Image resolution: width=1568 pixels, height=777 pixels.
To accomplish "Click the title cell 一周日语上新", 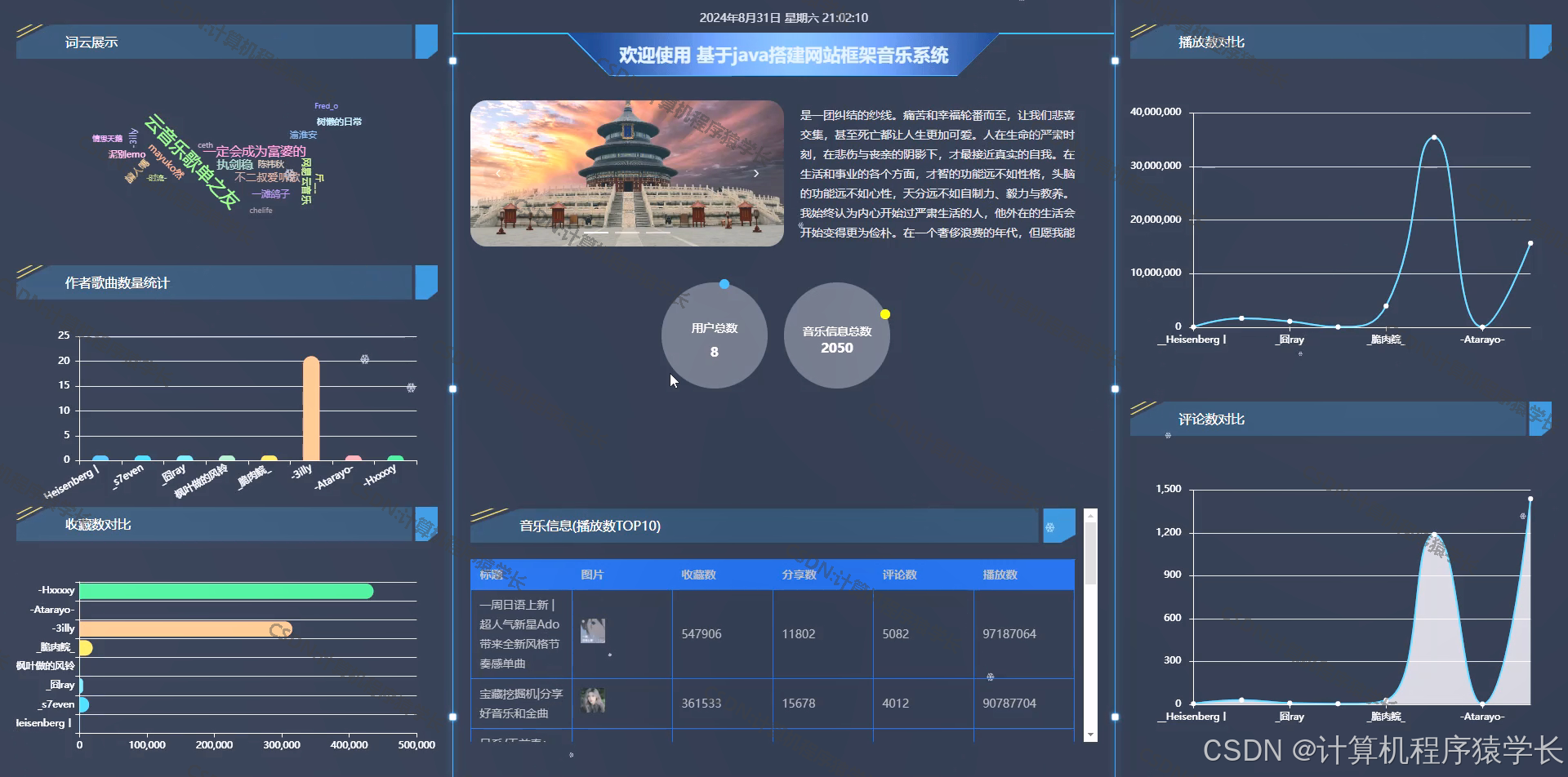I will tap(520, 634).
